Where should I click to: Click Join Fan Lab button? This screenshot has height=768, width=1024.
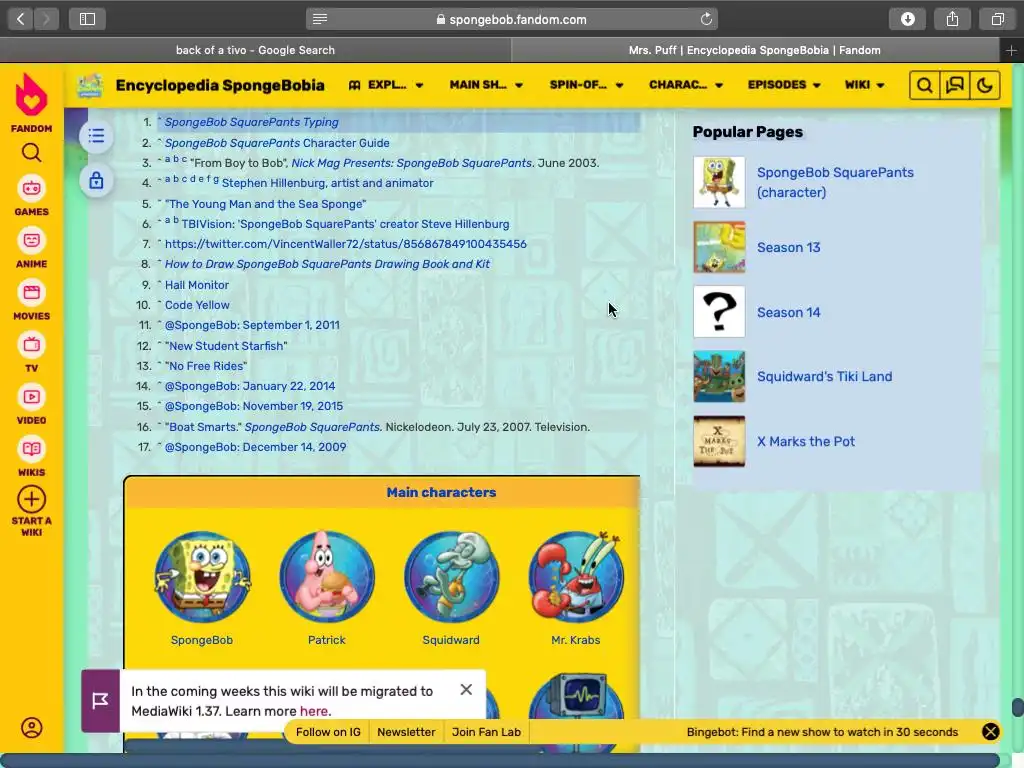487,732
